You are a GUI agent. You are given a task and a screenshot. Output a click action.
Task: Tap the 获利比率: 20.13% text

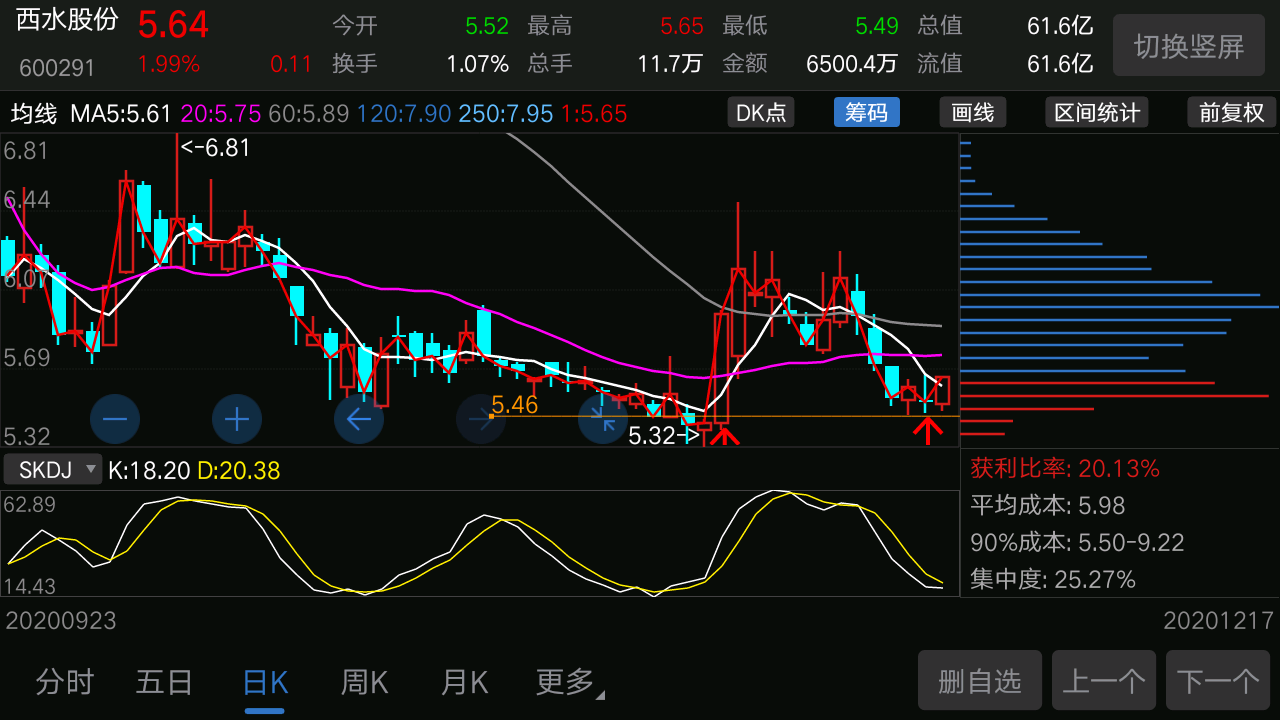point(1065,468)
